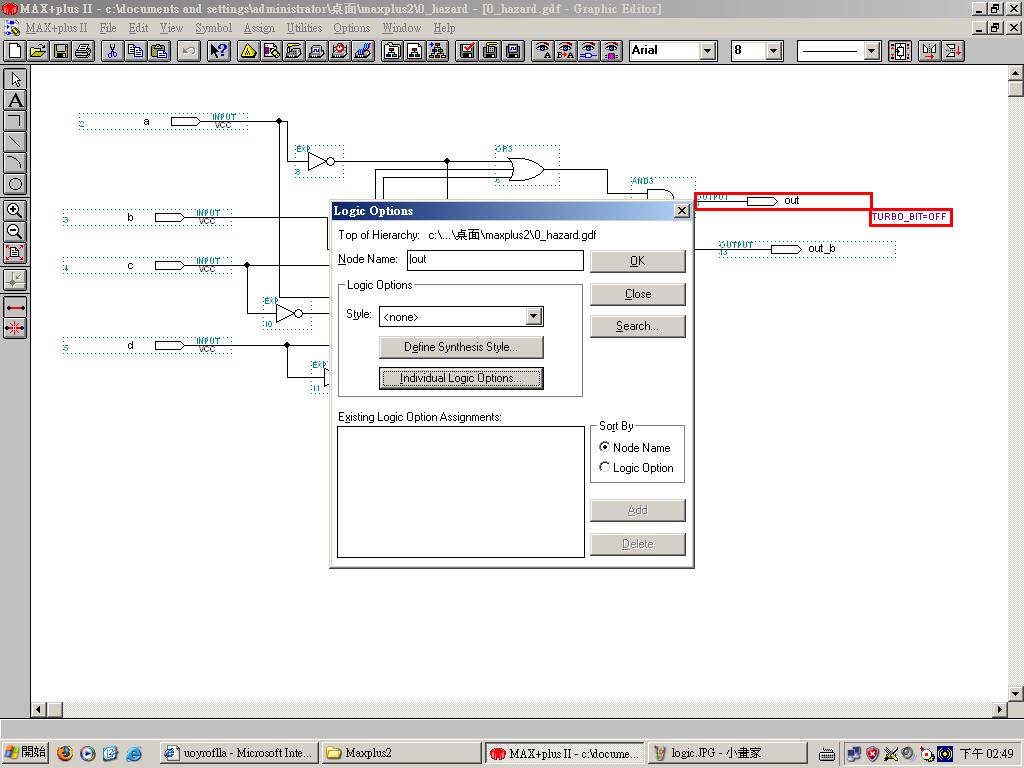Image resolution: width=1024 pixels, height=768 pixels.
Task: Switch to Microsoft Internet Explorer taskbar item
Action: click(x=239, y=753)
